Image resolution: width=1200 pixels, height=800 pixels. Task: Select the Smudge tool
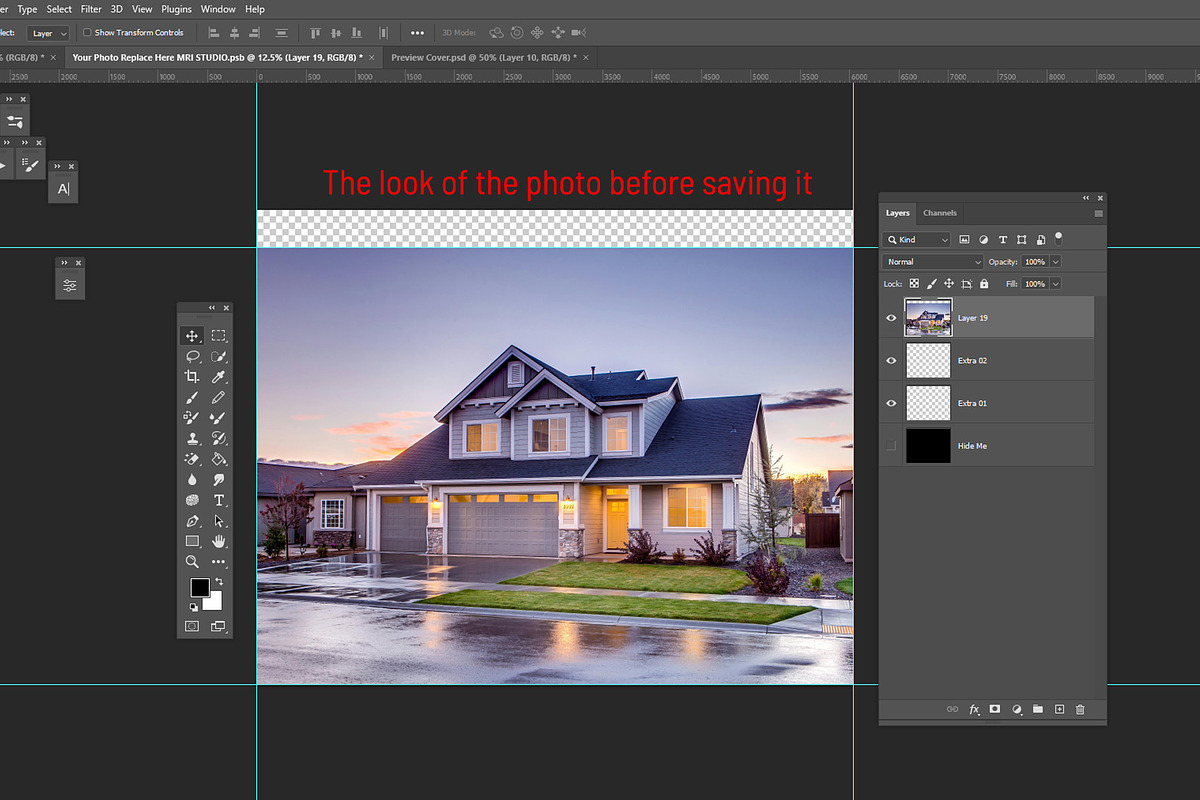click(x=219, y=480)
